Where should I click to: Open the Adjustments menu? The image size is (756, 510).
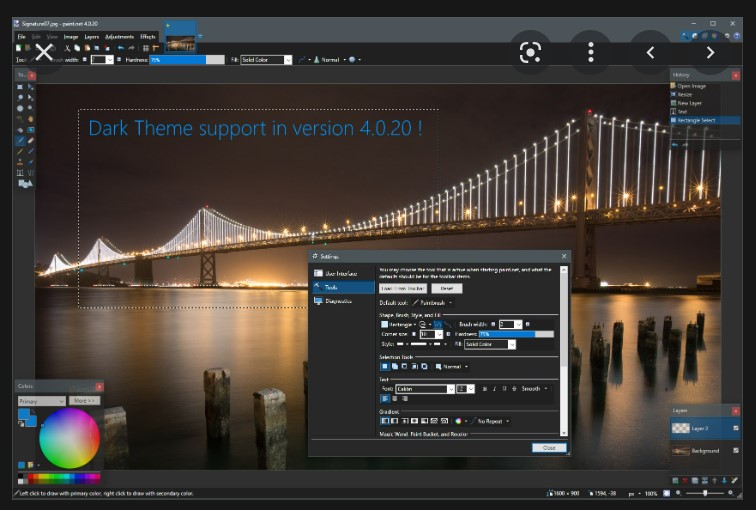click(x=119, y=37)
